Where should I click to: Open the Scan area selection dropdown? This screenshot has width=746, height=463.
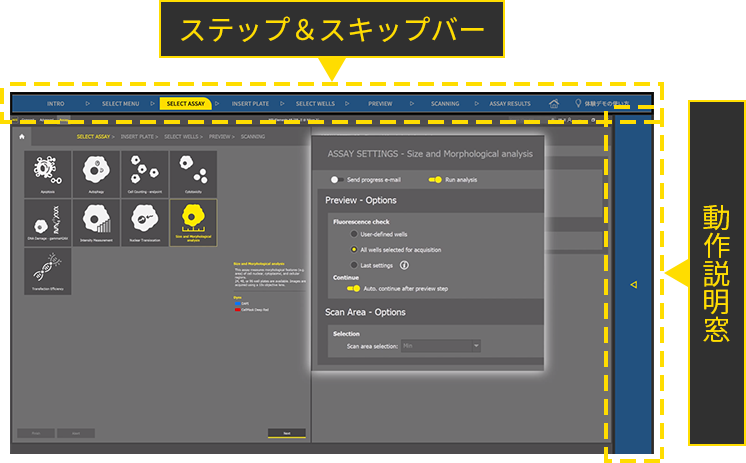click(441, 346)
